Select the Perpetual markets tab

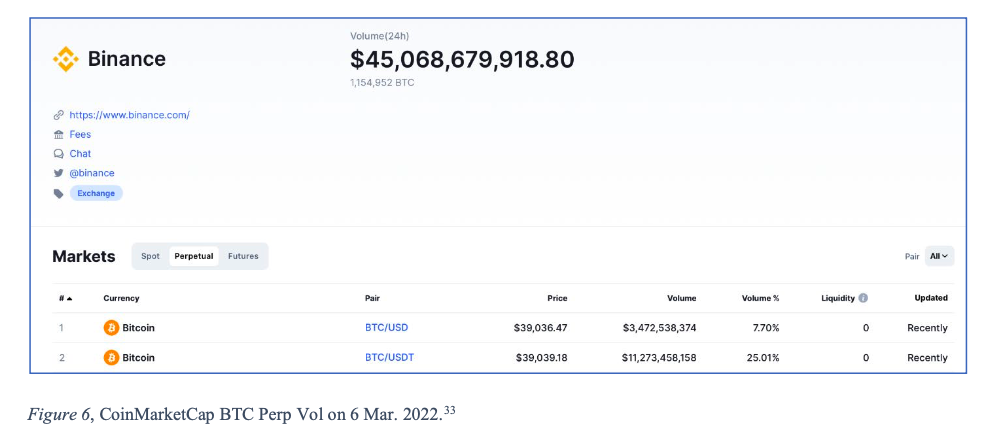[x=194, y=256]
